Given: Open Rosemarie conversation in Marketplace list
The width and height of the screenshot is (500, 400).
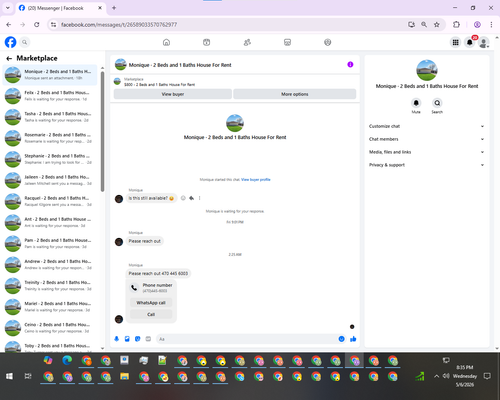Looking at the screenshot, I should click(x=50, y=138).
